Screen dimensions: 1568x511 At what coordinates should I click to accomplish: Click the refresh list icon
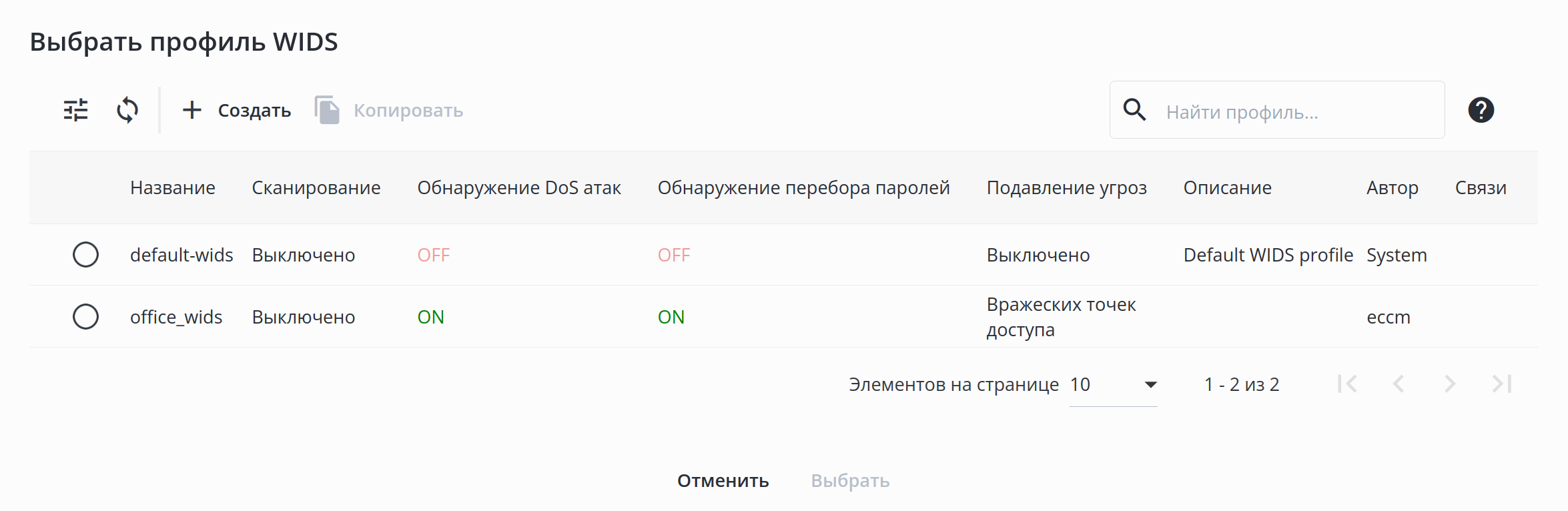point(127,110)
